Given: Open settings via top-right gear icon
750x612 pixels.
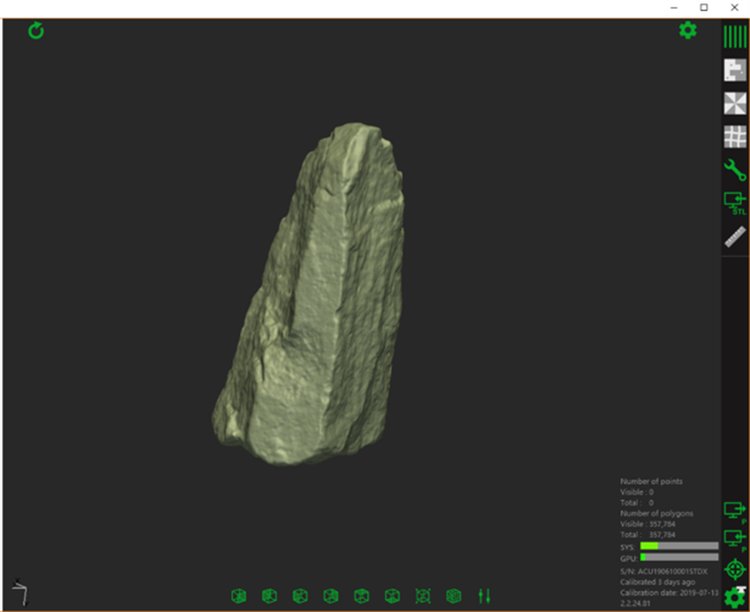Looking at the screenshot, I should tap(687, 31).
